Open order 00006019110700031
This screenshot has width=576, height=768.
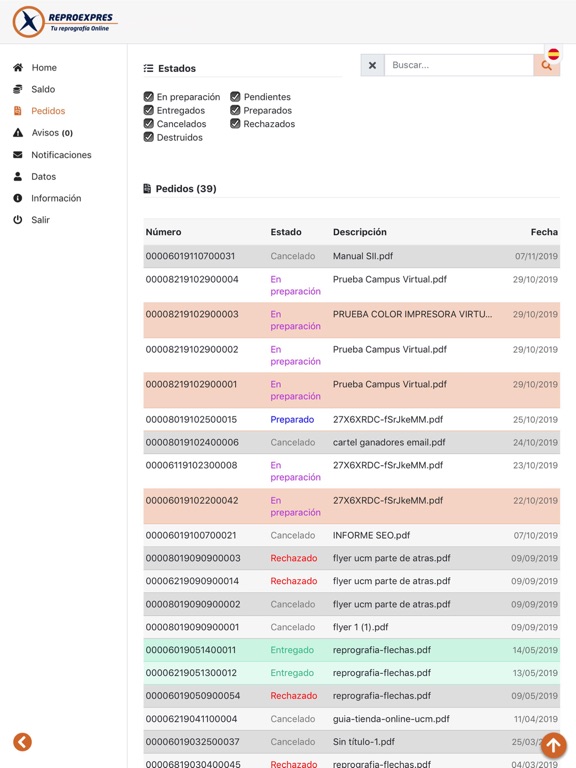pos(351,256)
